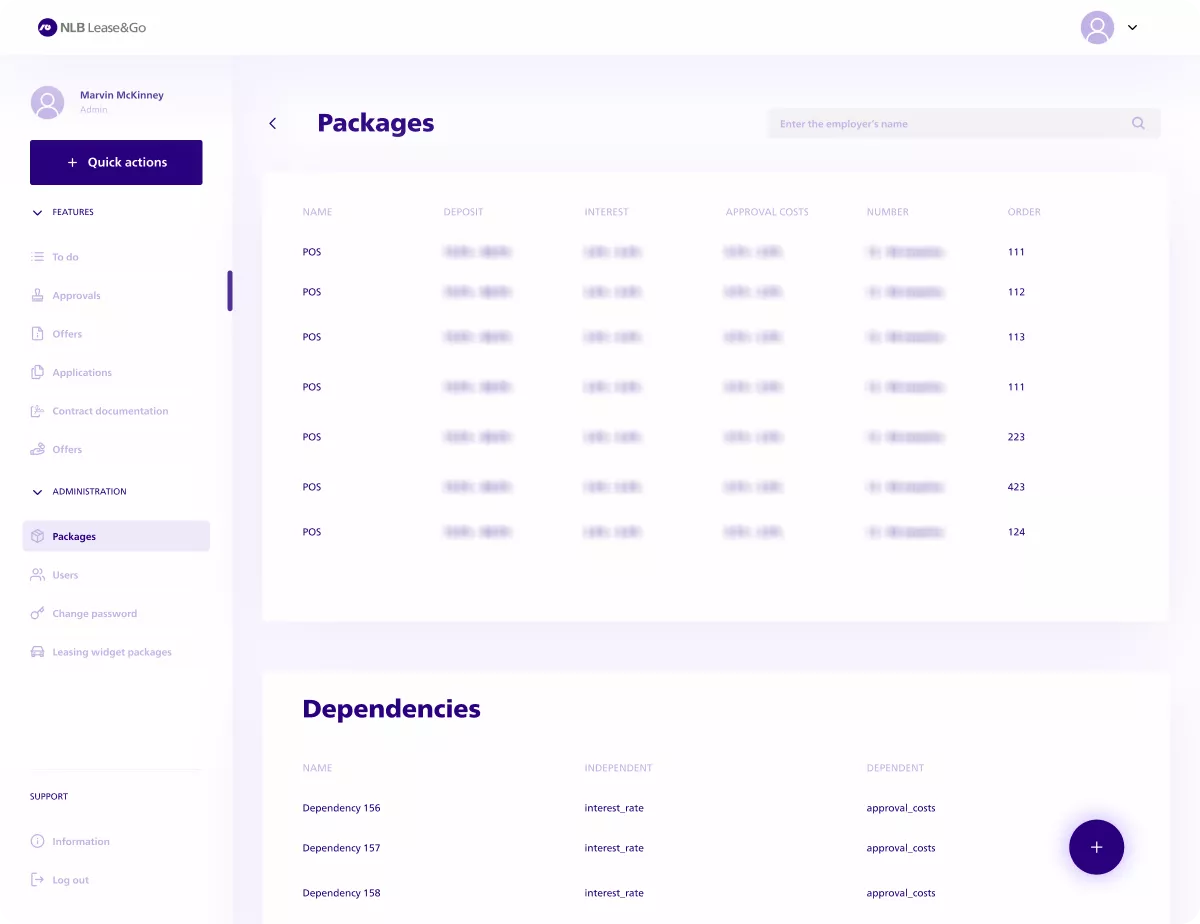Open the Dependency 157 row

(x=341, y=848)
